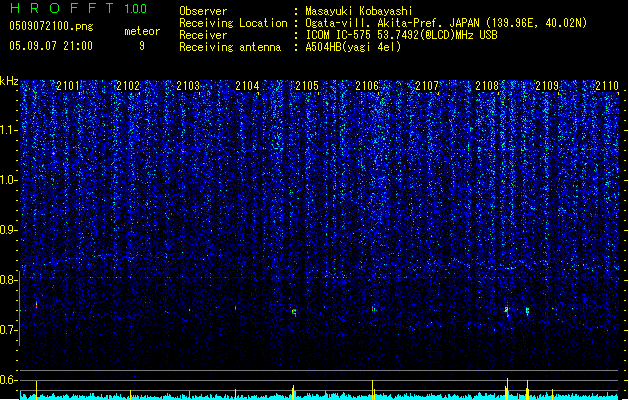The image size is (629, 400).
Task: Click the 2106 time marker
Action: click(367, 85)
